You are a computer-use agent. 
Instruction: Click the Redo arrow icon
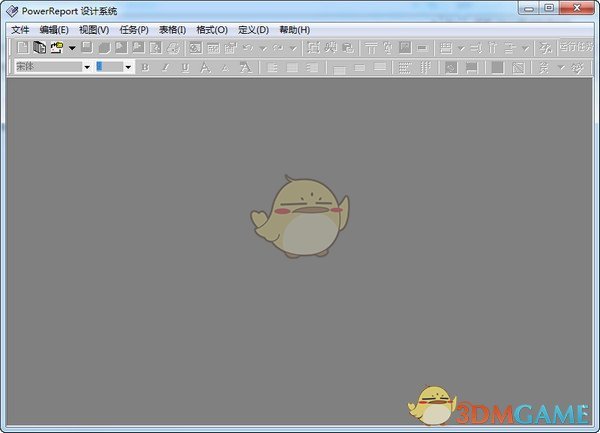click(x=279, y=48)
